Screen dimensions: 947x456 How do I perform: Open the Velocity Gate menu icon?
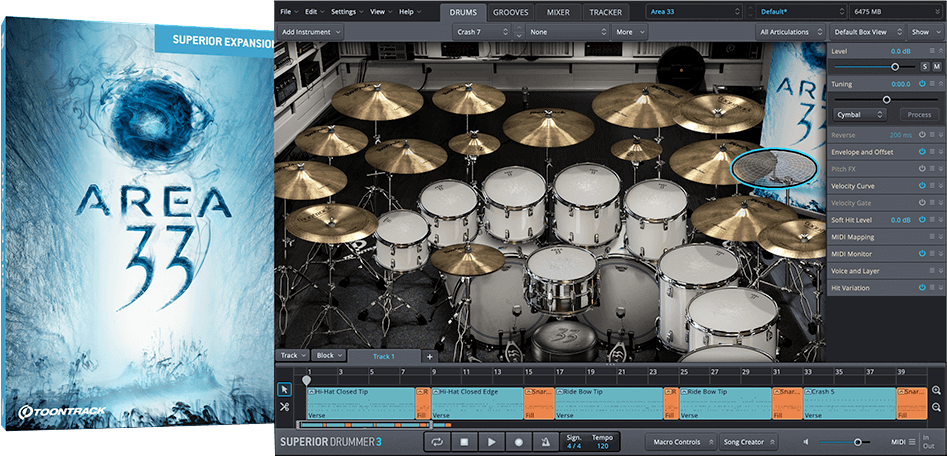(x=932, y=203)
